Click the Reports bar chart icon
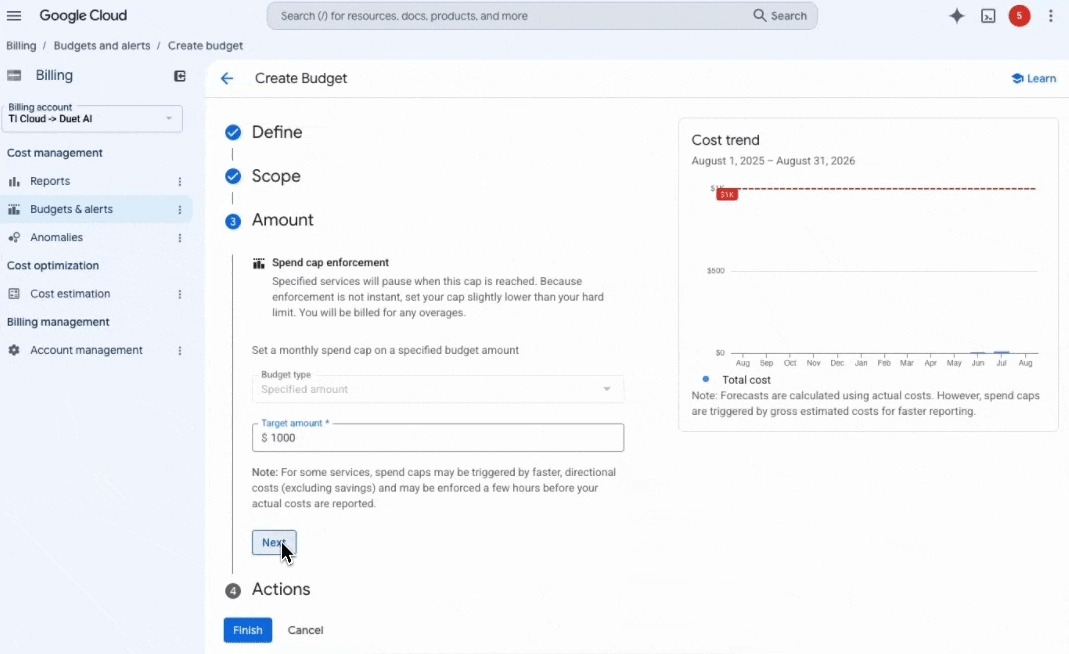The width and height of the screenshot is (1069, 654). [x=14, y=181]
